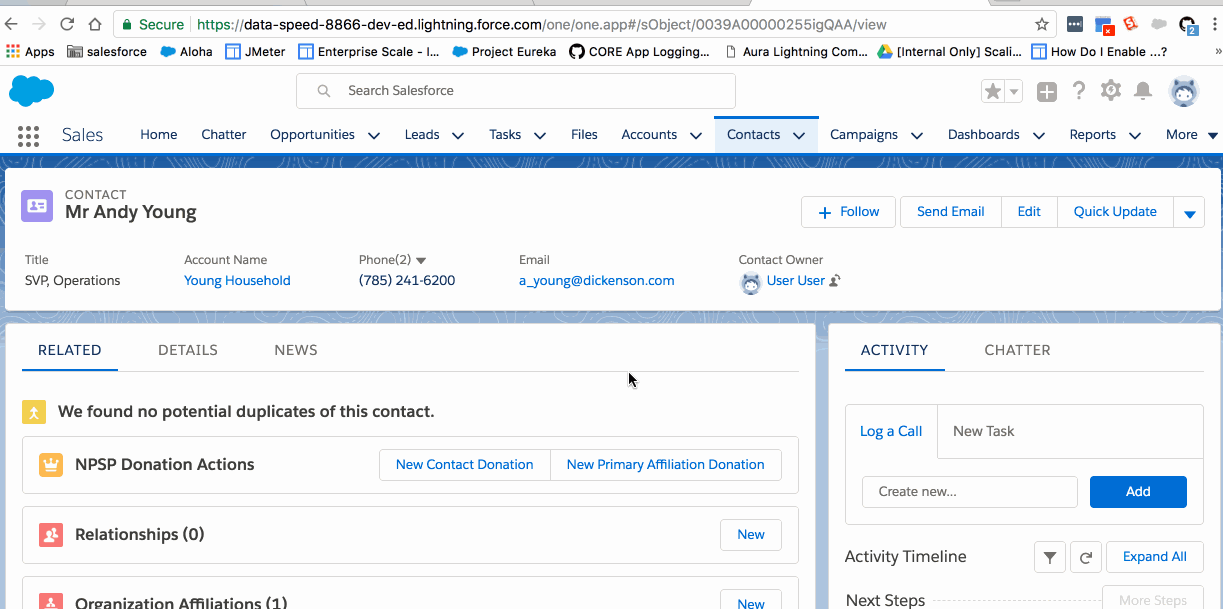Open the Opportunities nav dropdown chevron
Viewport: 1223px width, 609px height.
coord(374,136)
